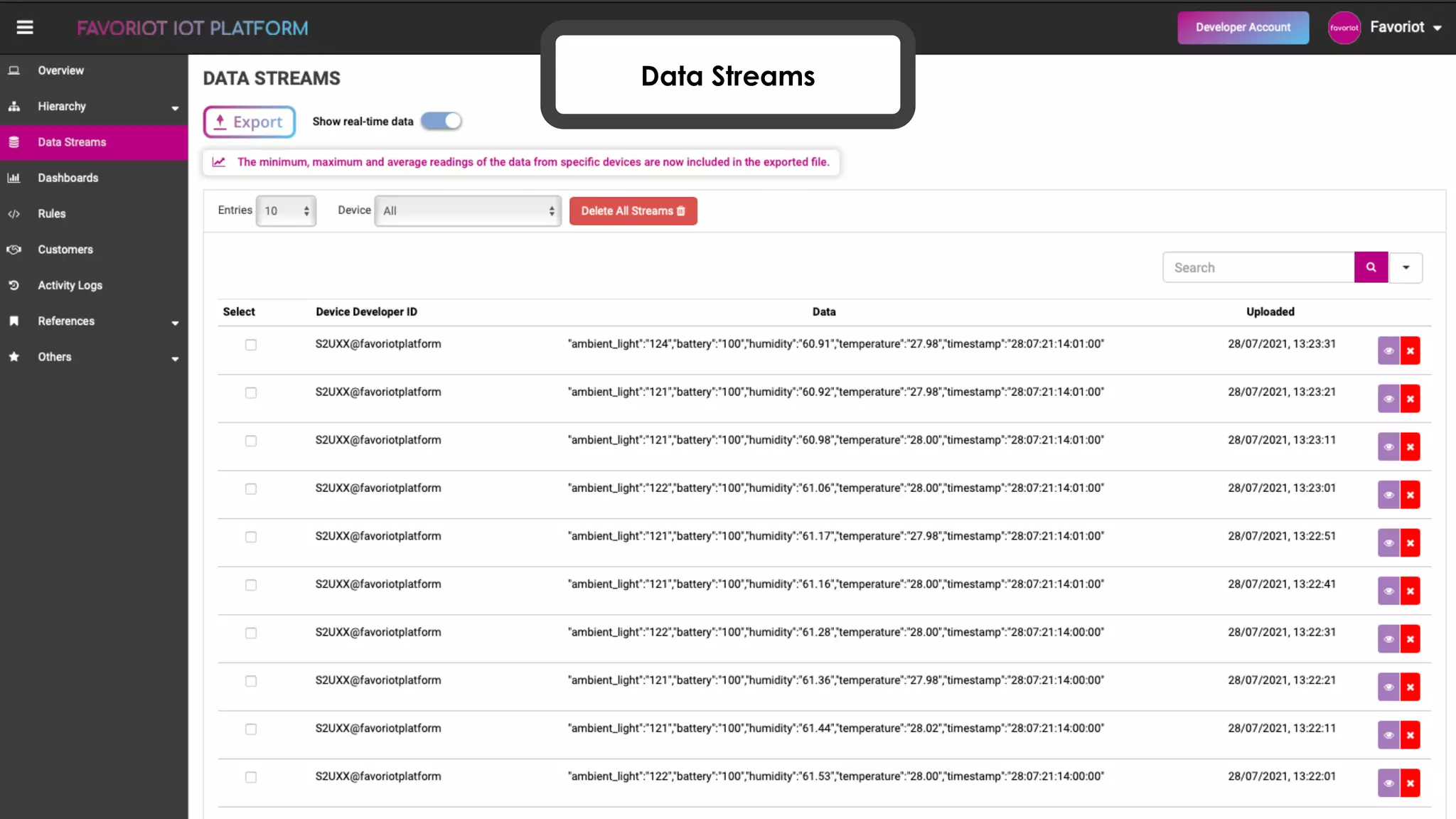The width and height of the screenshot is (1456, 819).
Task: View stream uploaded at 13:23:31 eye icon
Action: click(1388, 350)
